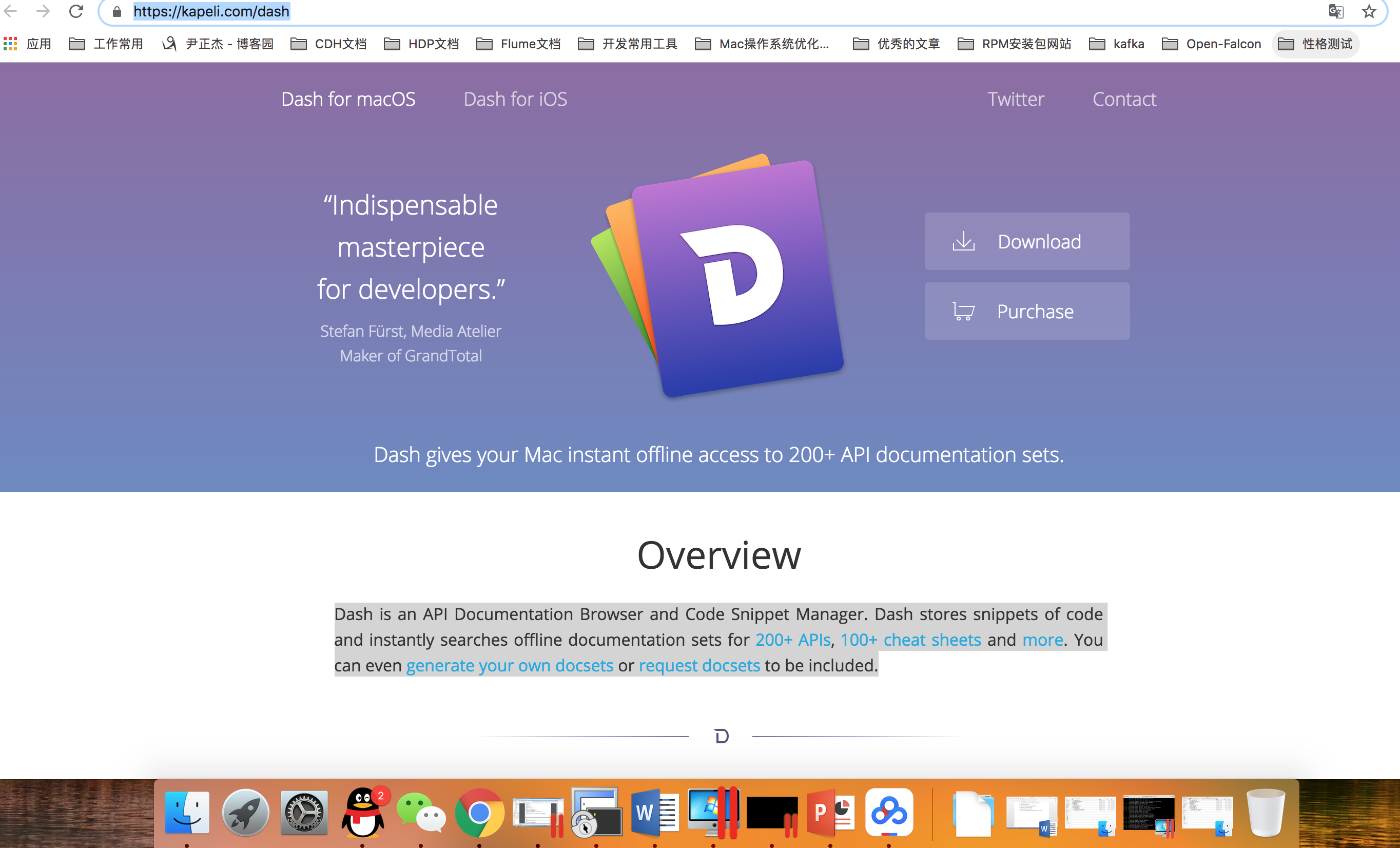Open the CDH文档 bookmark folder
Viewport: 1400px width, 848px height.
coord(328,44)
